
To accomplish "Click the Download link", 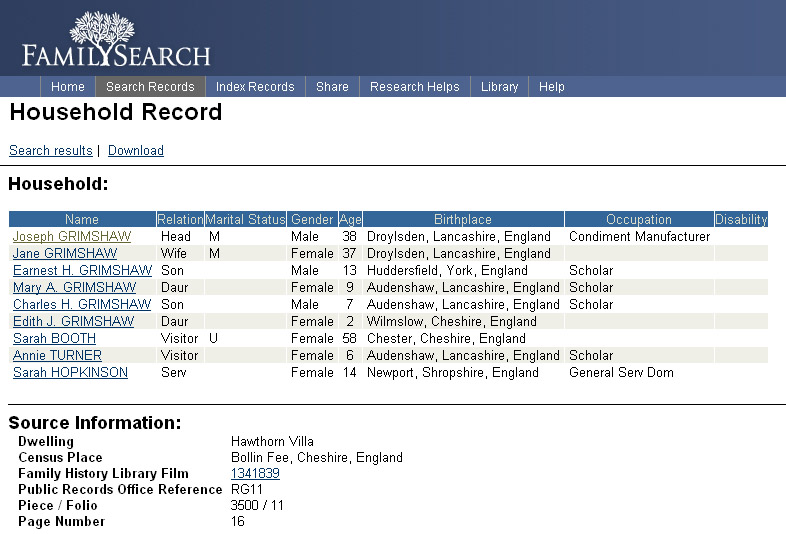I will (x=136, y=151).
